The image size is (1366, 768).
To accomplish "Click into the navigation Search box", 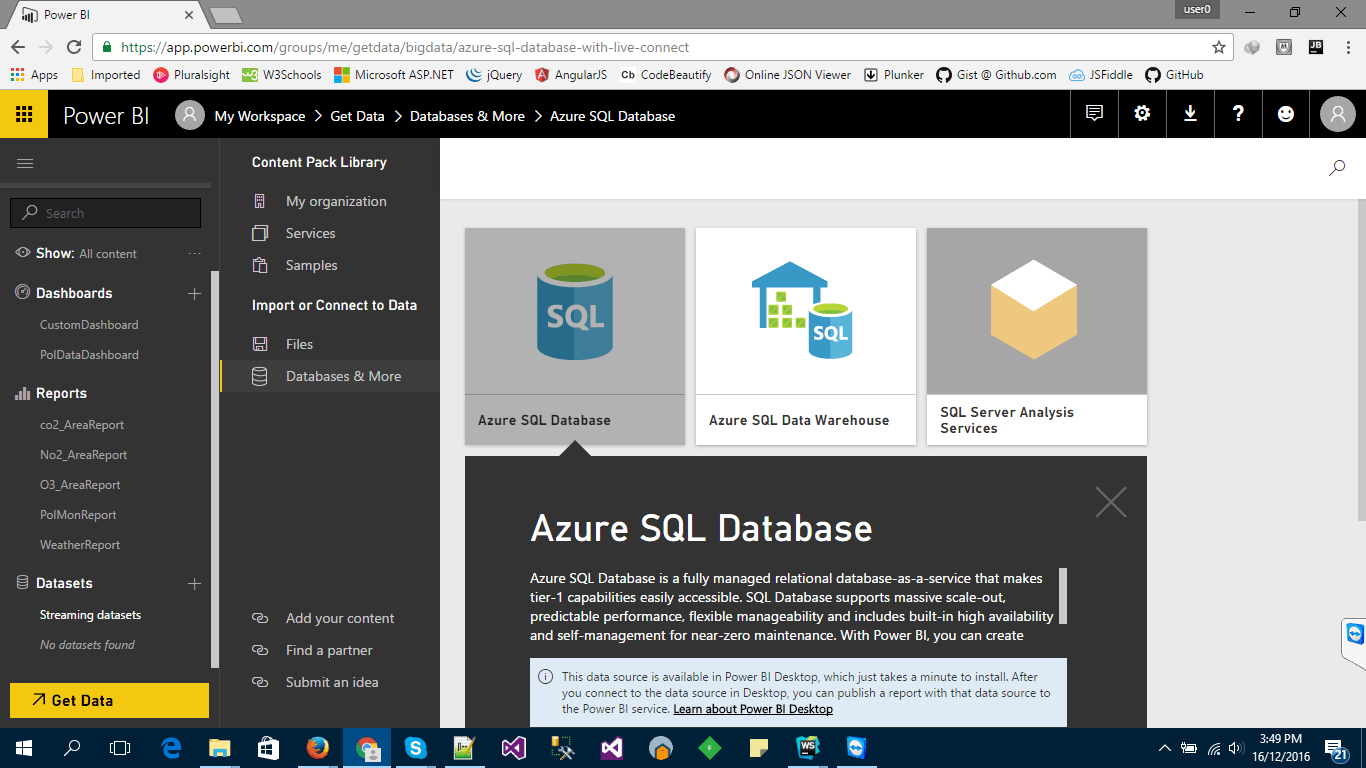I will click(x=105, y=213).
